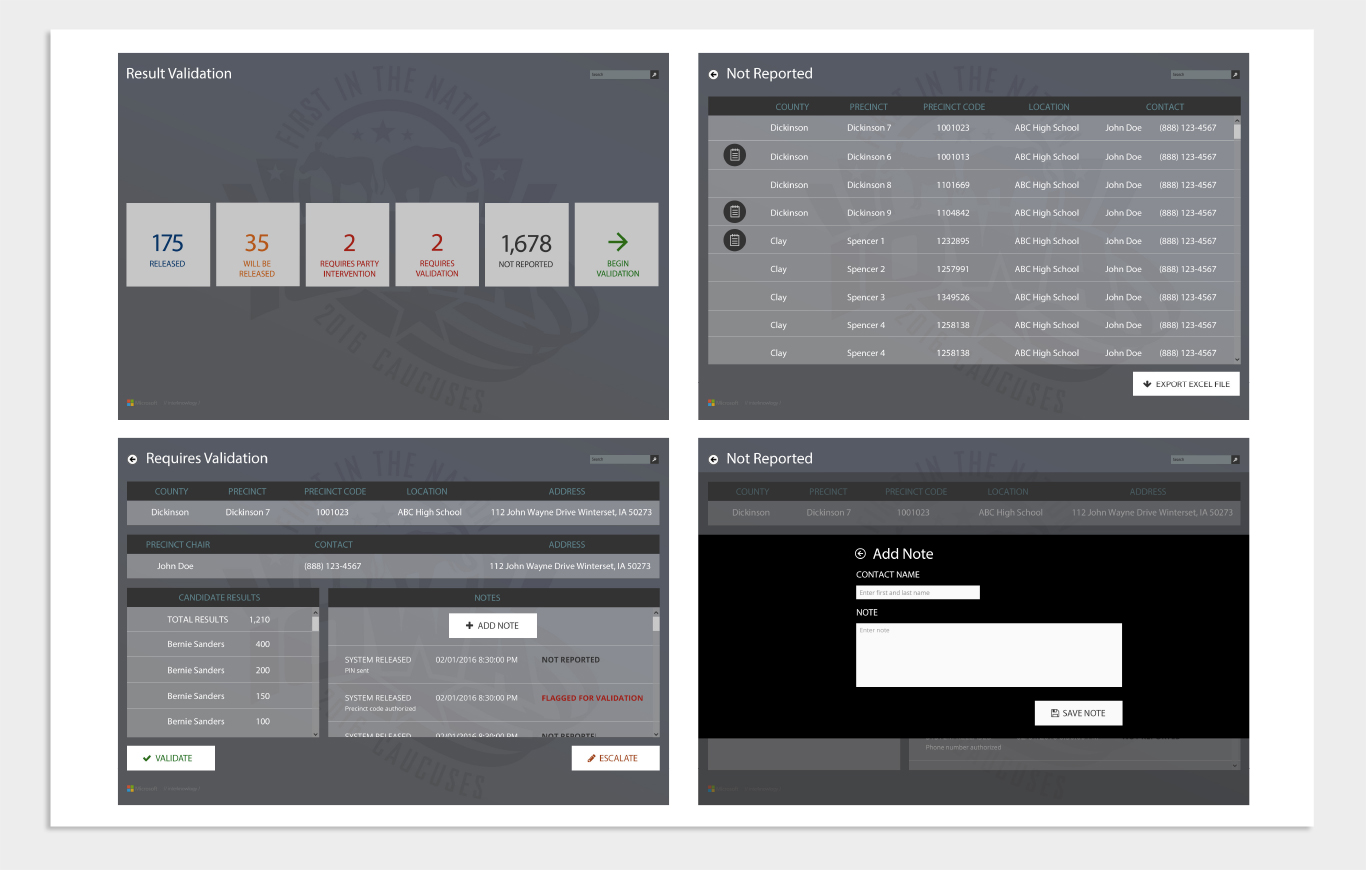Click the Microsoft logo in Requires Validation screen

[x=130, y=788]
